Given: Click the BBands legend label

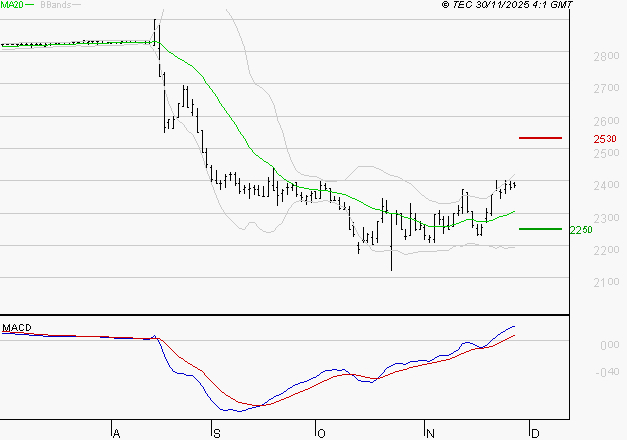Looking at the screenshot, I should [54, 5].
